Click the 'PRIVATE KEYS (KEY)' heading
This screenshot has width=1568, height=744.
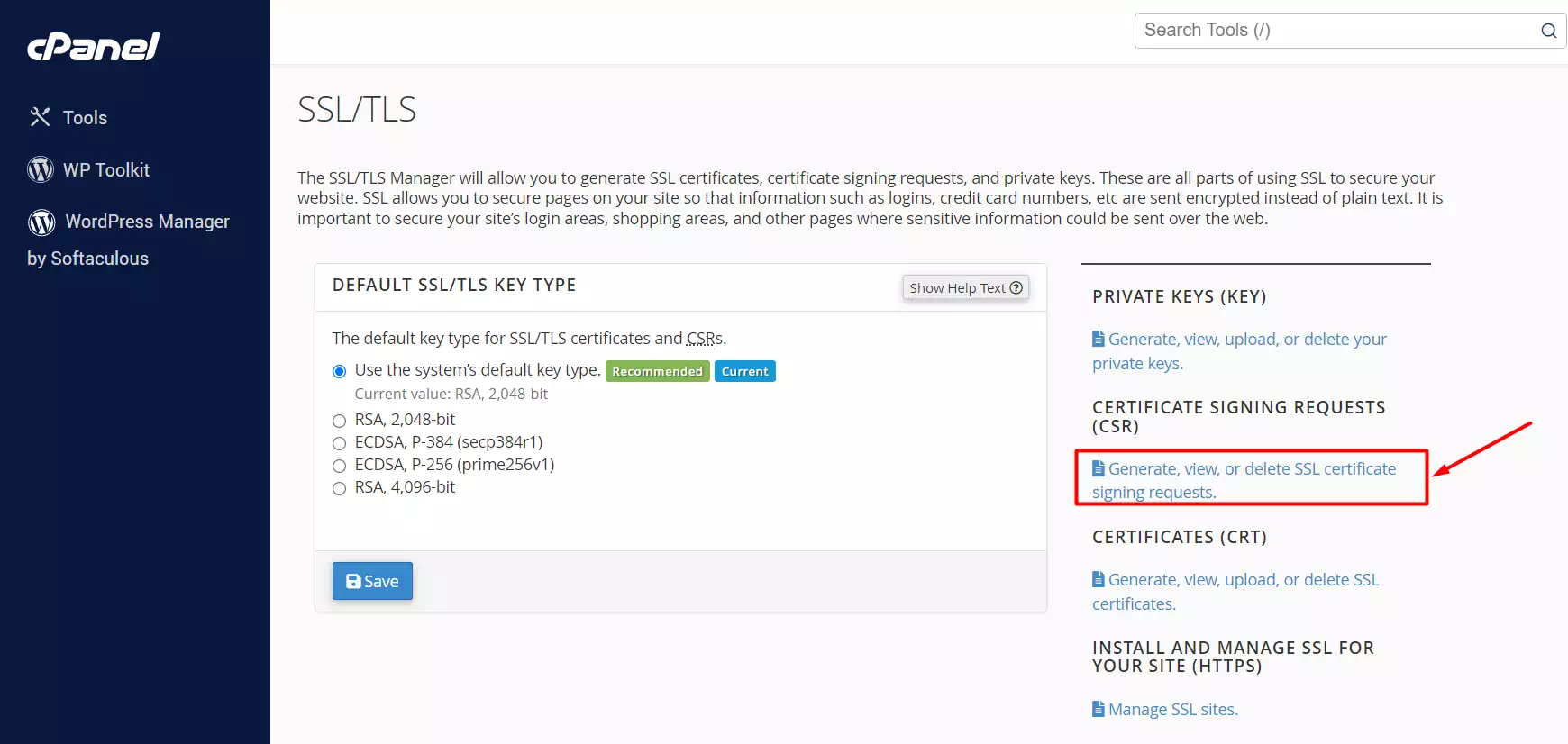[1180, 296]
